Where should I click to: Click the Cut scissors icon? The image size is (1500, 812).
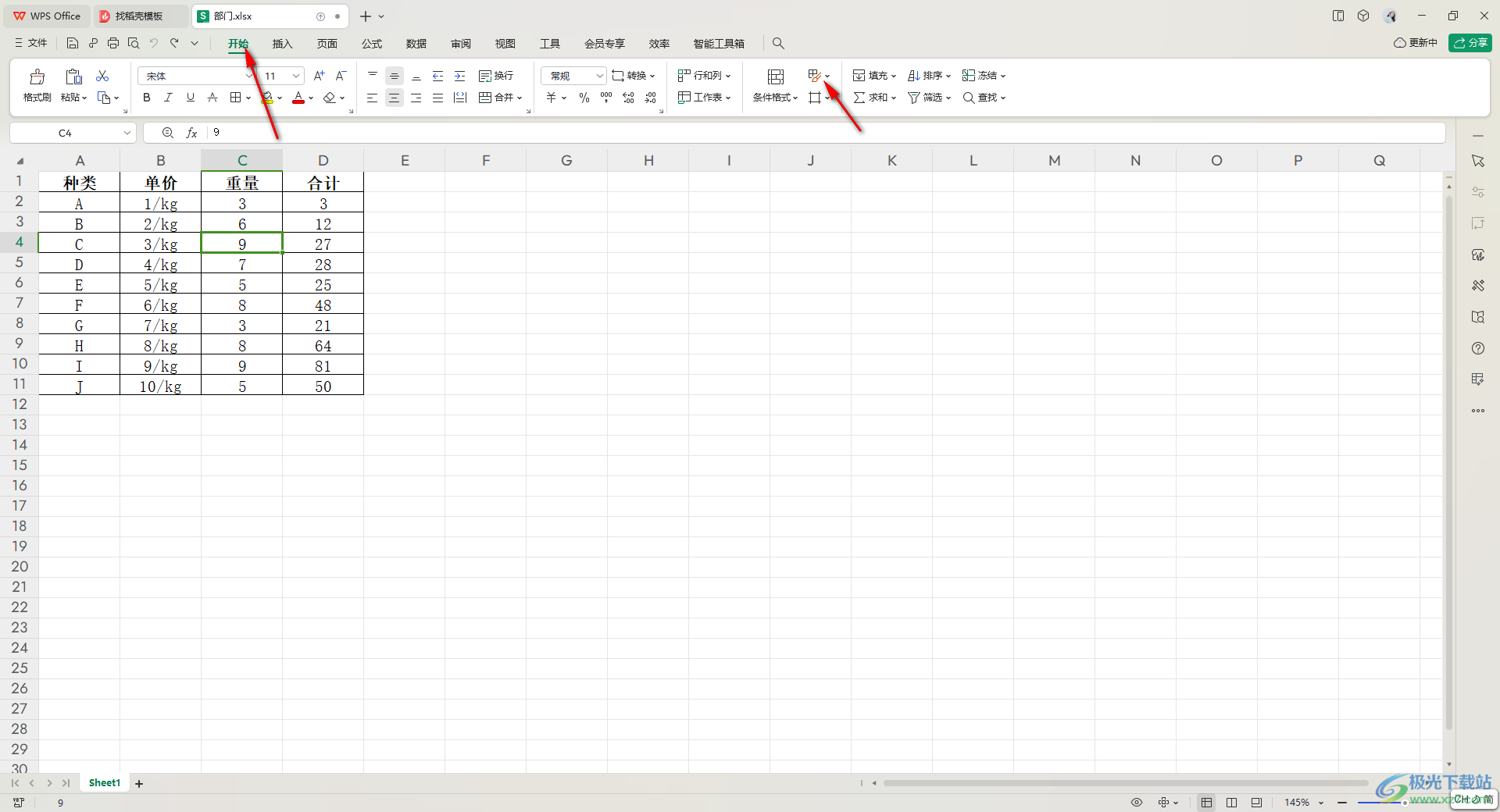pyautogui.click(x=102, y=76)
